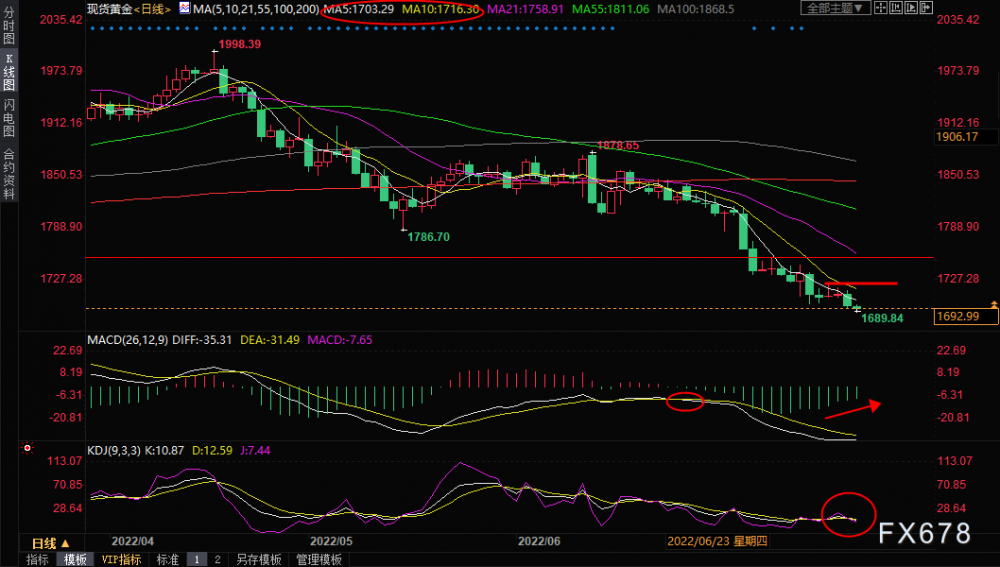Open the VIP指标 tab
This screenshot has height=567, width=1000.
[121, 559]
